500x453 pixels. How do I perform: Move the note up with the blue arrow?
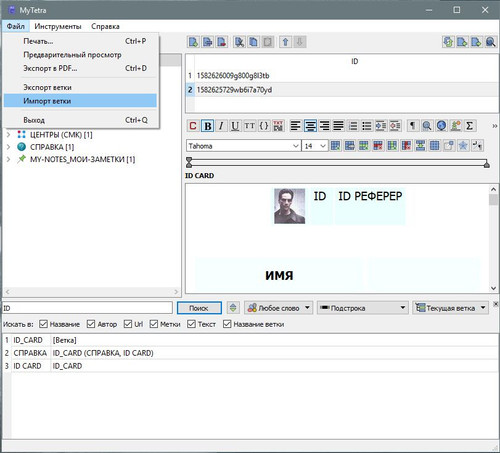[285, 42]
